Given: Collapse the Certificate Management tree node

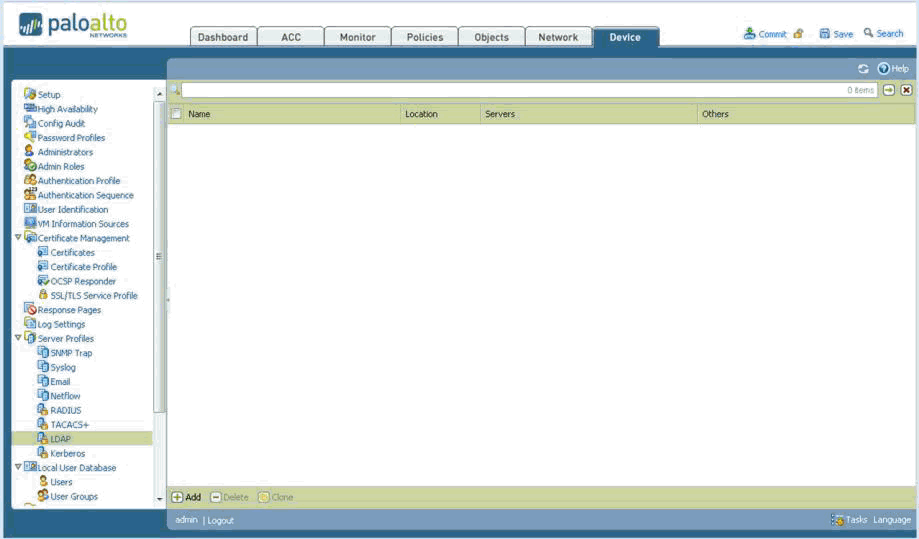Looking at the screenshot, I should pyautogui.click(x=18, y=238).
